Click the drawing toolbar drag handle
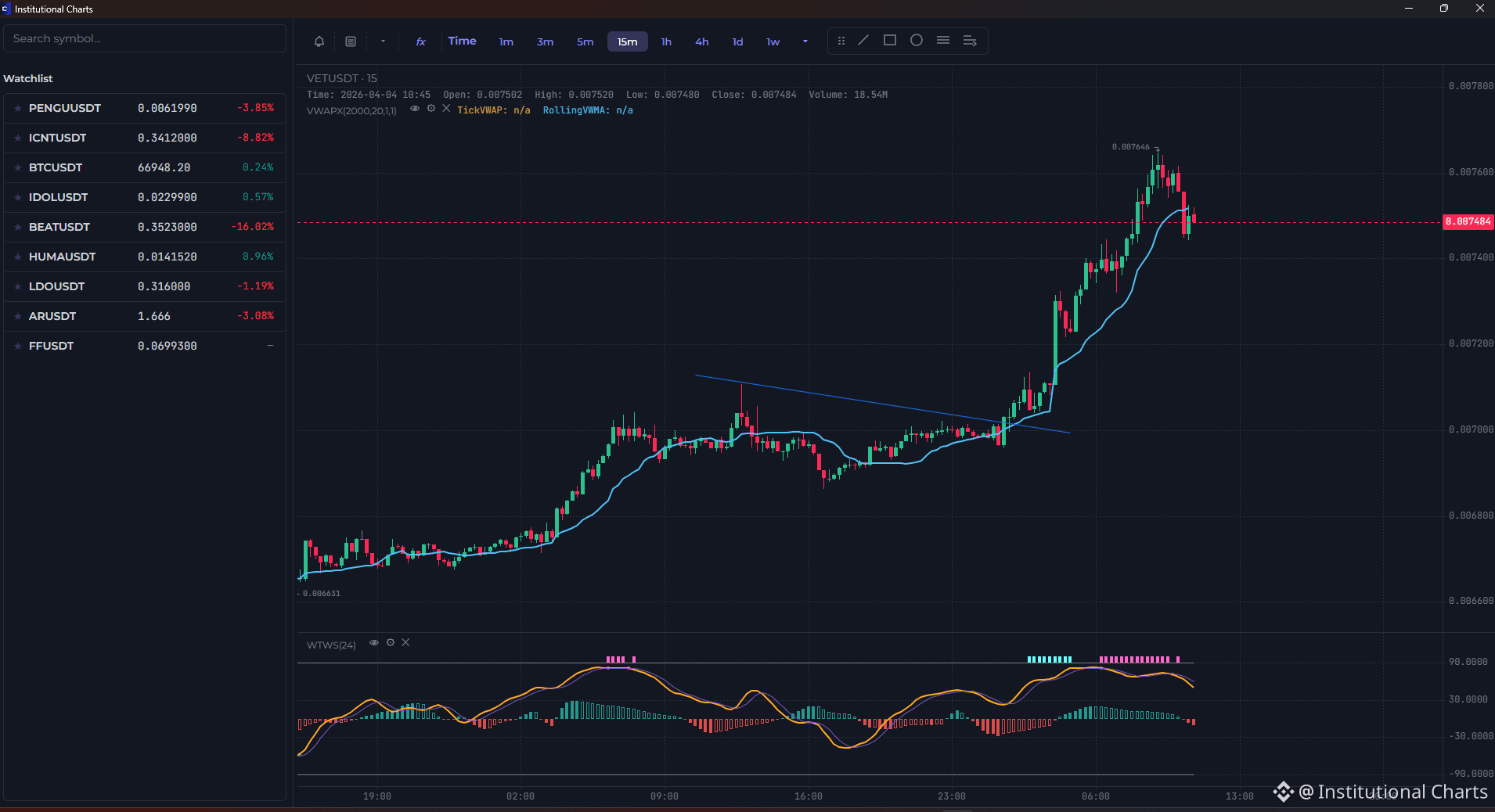 841,41
